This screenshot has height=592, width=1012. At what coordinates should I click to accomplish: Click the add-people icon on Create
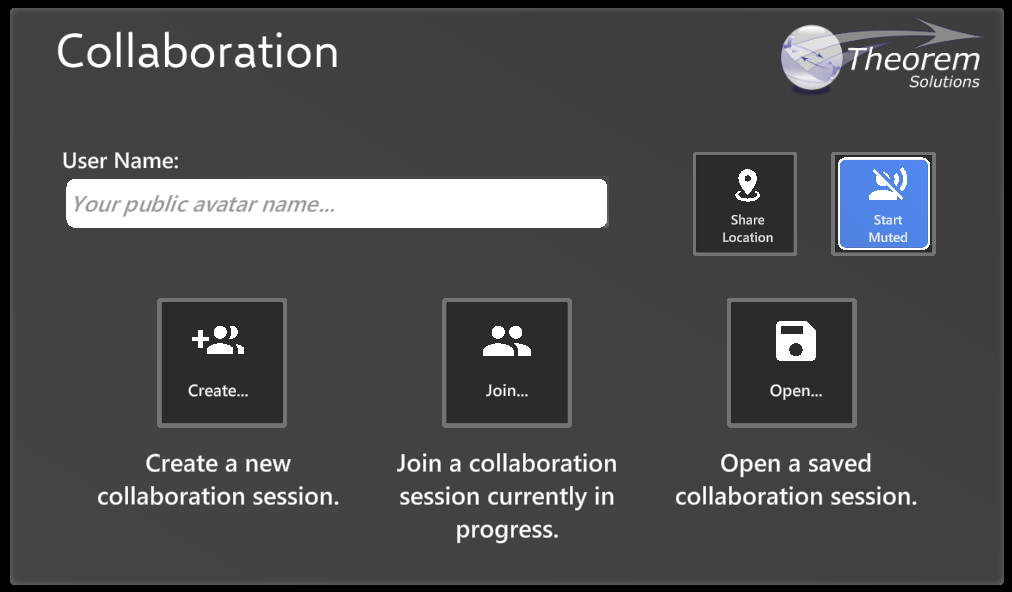(x=218, y=341)
